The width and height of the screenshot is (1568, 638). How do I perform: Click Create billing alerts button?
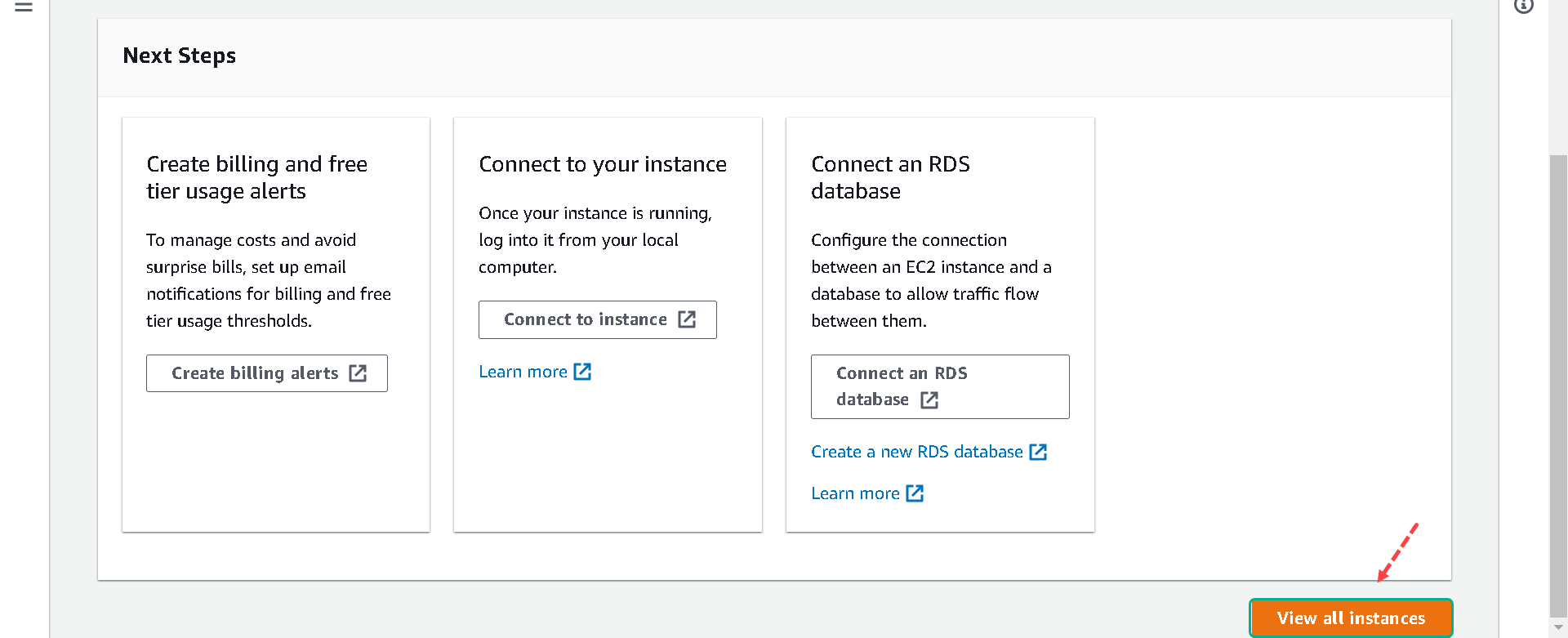[x=267, y=373]
